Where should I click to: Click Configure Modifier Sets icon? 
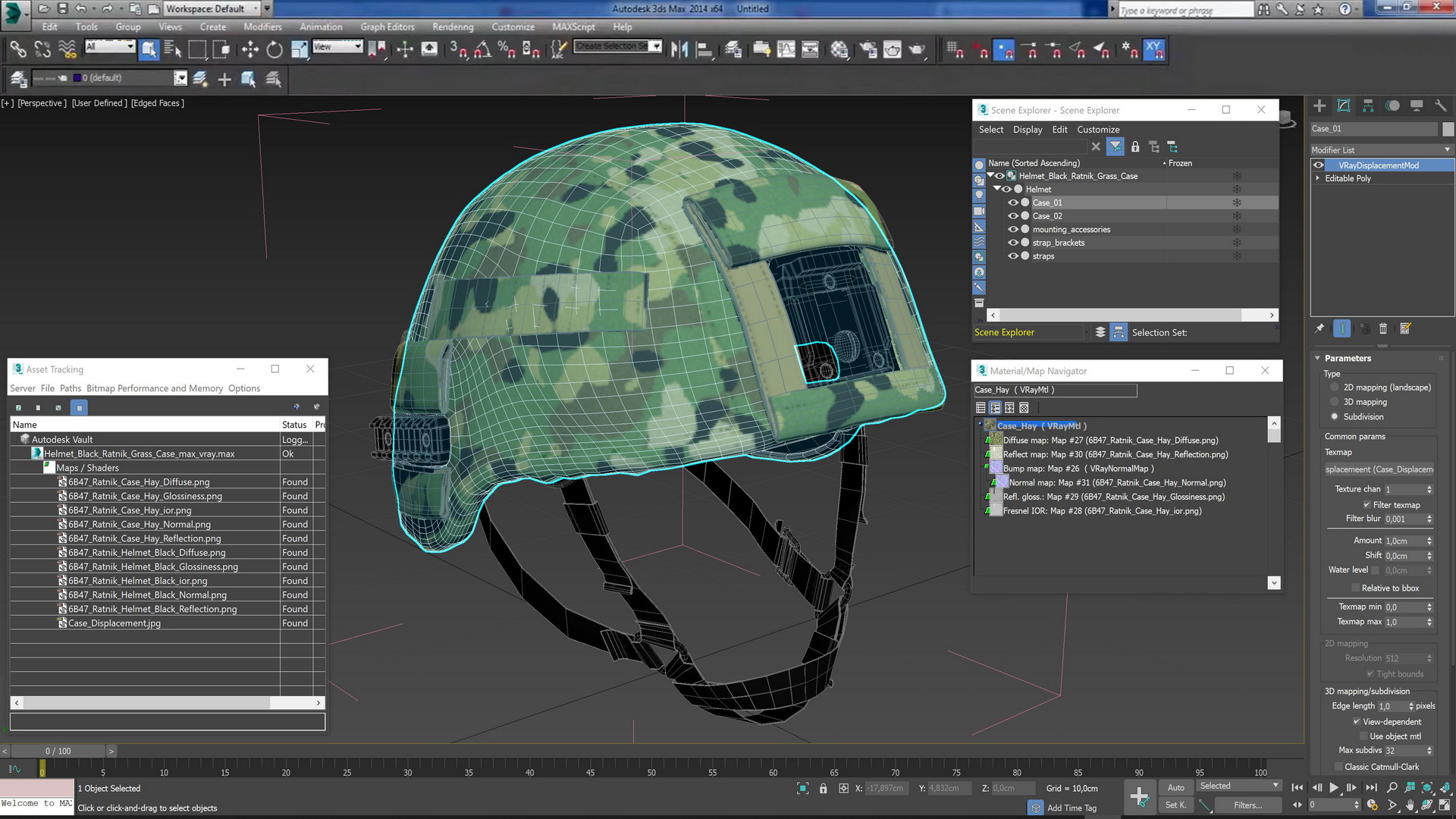pos(1405,328)
